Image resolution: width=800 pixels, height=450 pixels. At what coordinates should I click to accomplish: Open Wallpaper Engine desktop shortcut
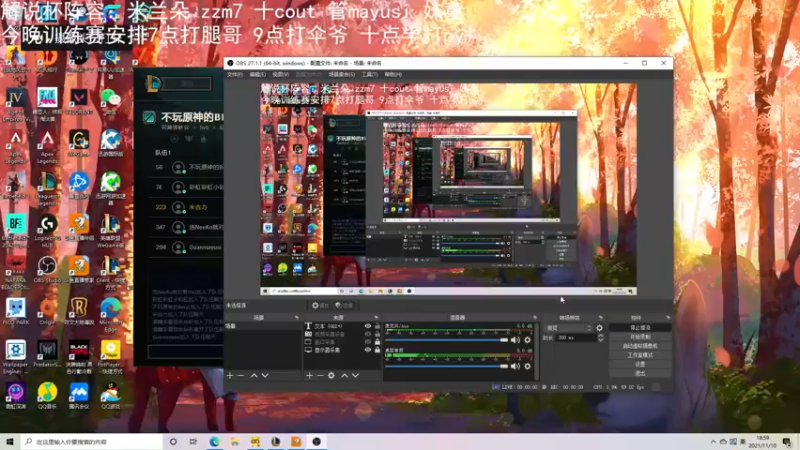coord(15,356)
